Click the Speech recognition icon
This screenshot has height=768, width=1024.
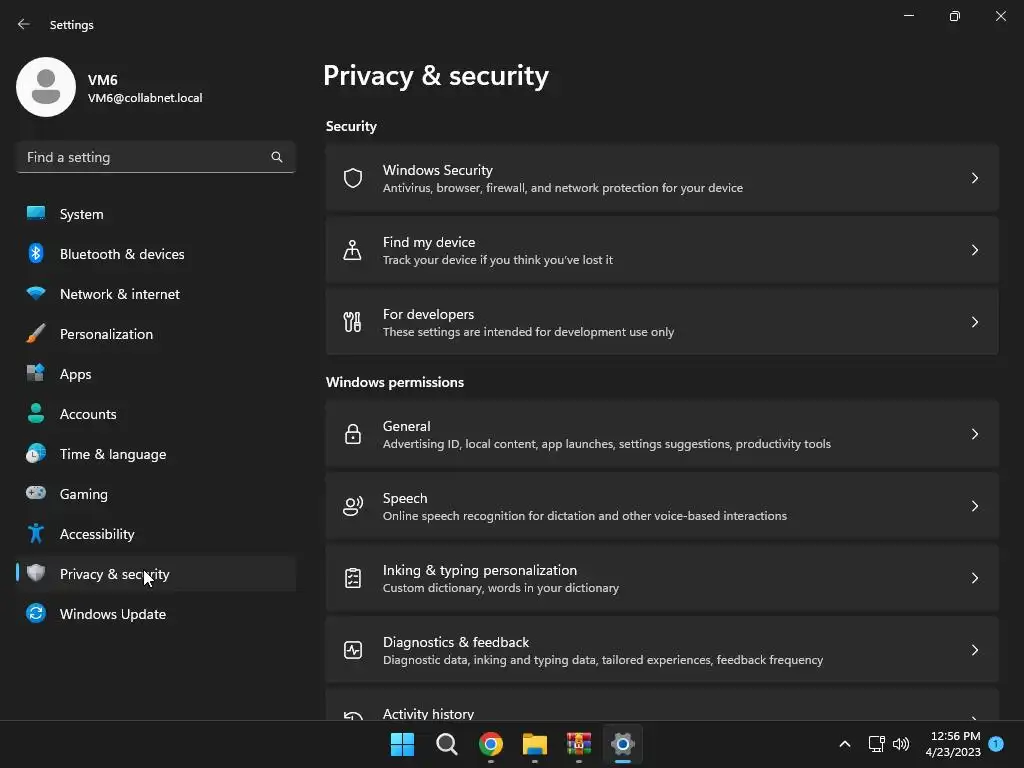(x=353, y=506)
